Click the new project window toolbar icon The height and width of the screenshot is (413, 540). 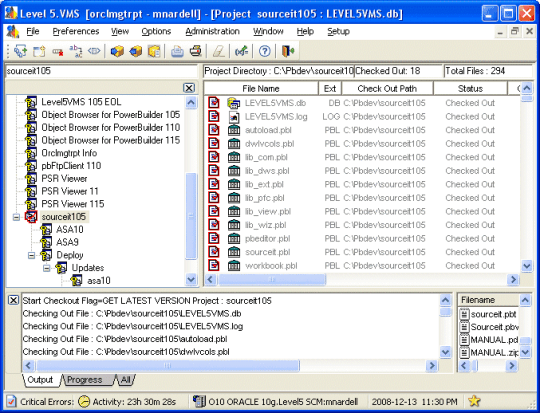click(39, 51)
